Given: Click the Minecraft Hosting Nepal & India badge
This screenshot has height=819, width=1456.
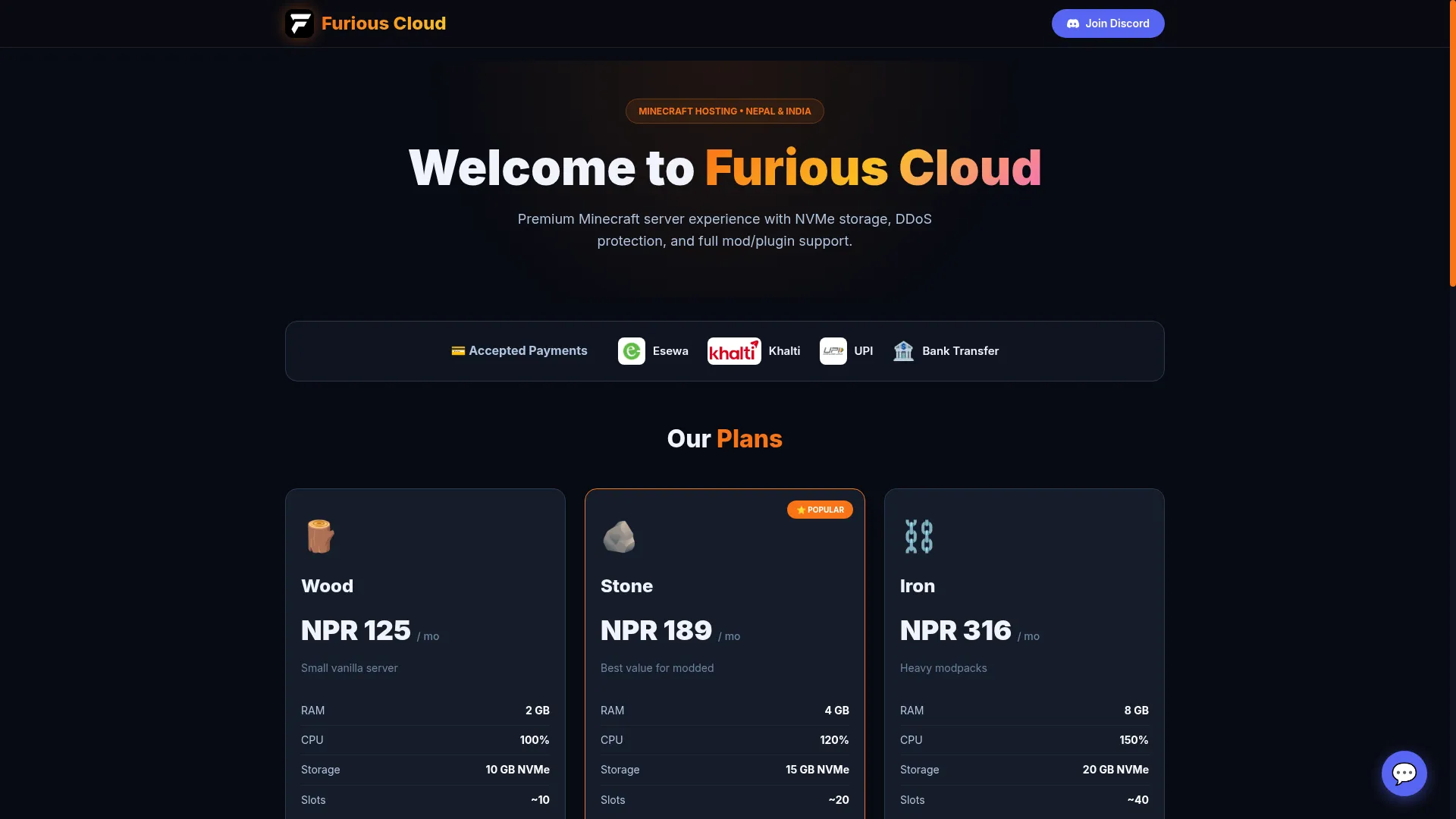Looking at the screenshot, I should pyautogui.click(x=725, y=111).
